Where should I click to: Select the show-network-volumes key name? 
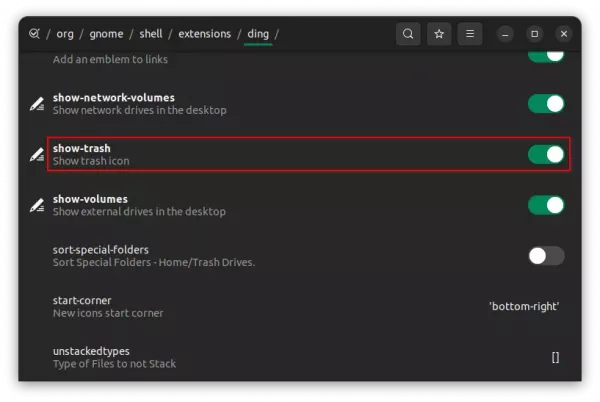tap(114, 98)
